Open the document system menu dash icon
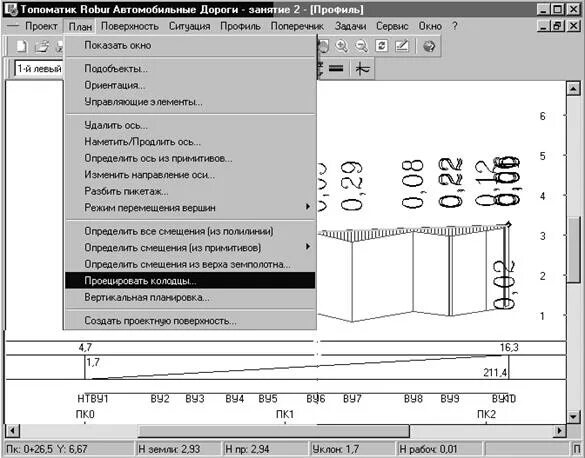 [13, 26]
